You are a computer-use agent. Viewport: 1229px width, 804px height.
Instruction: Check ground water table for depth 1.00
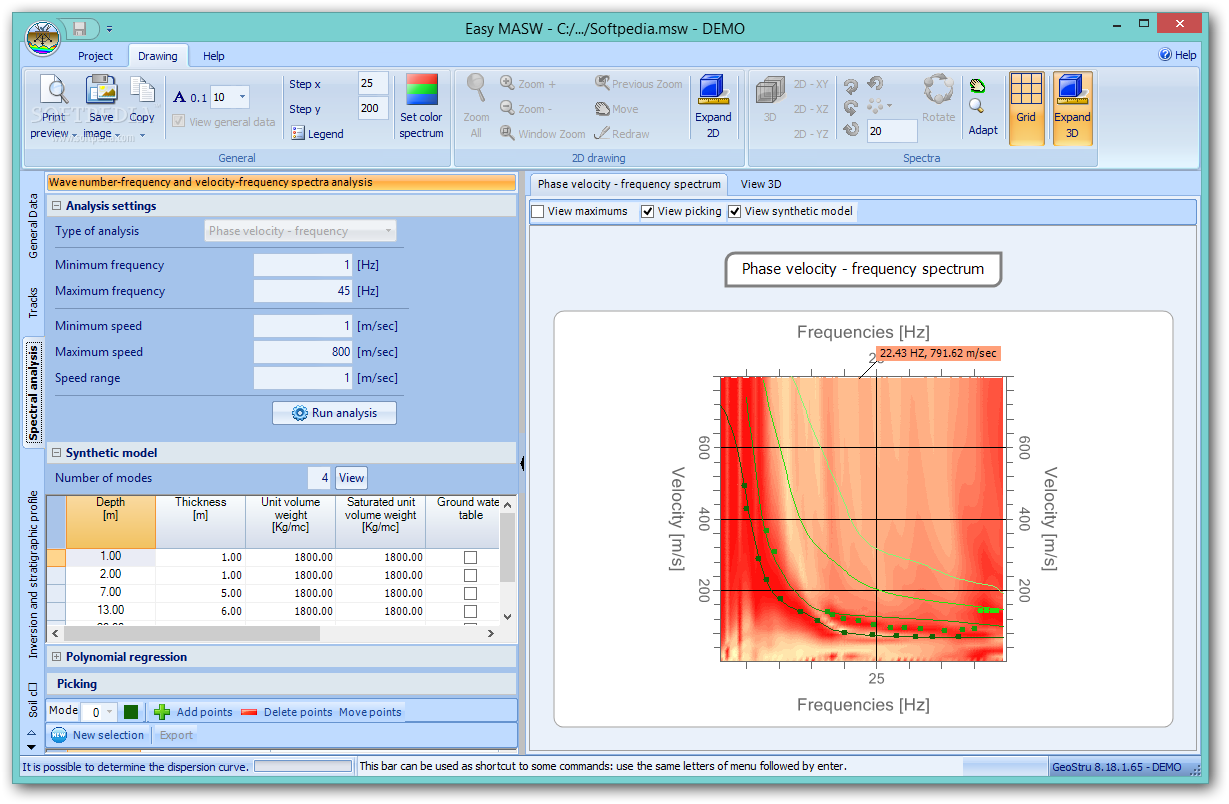tap(470, 558)
